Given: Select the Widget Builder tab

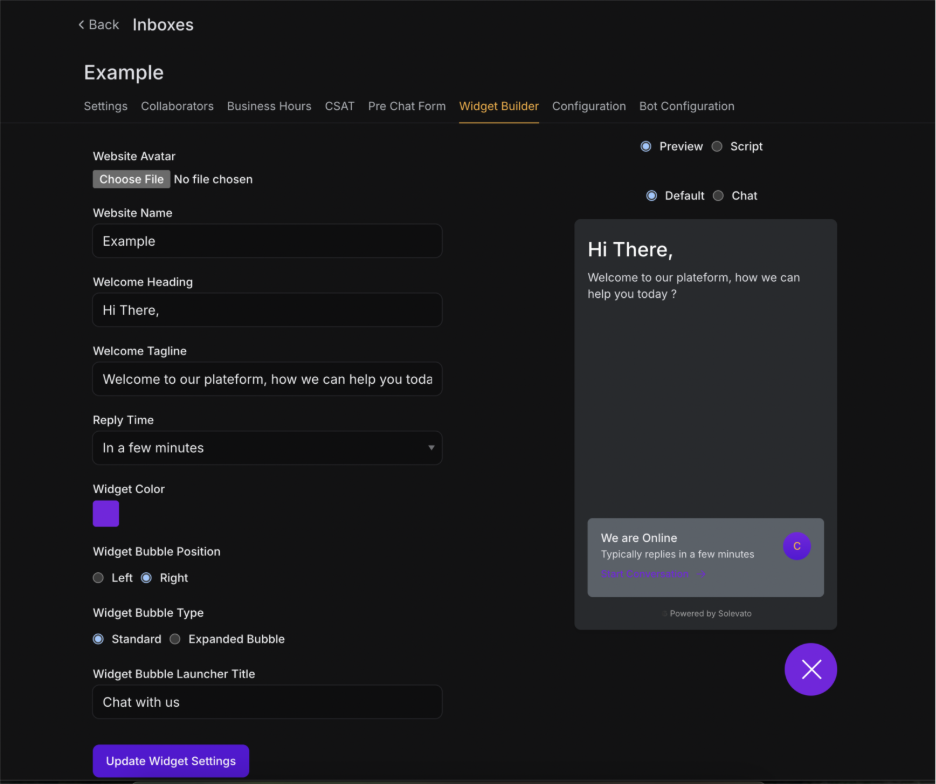Looking at the screenshot, I should (498, 106).
